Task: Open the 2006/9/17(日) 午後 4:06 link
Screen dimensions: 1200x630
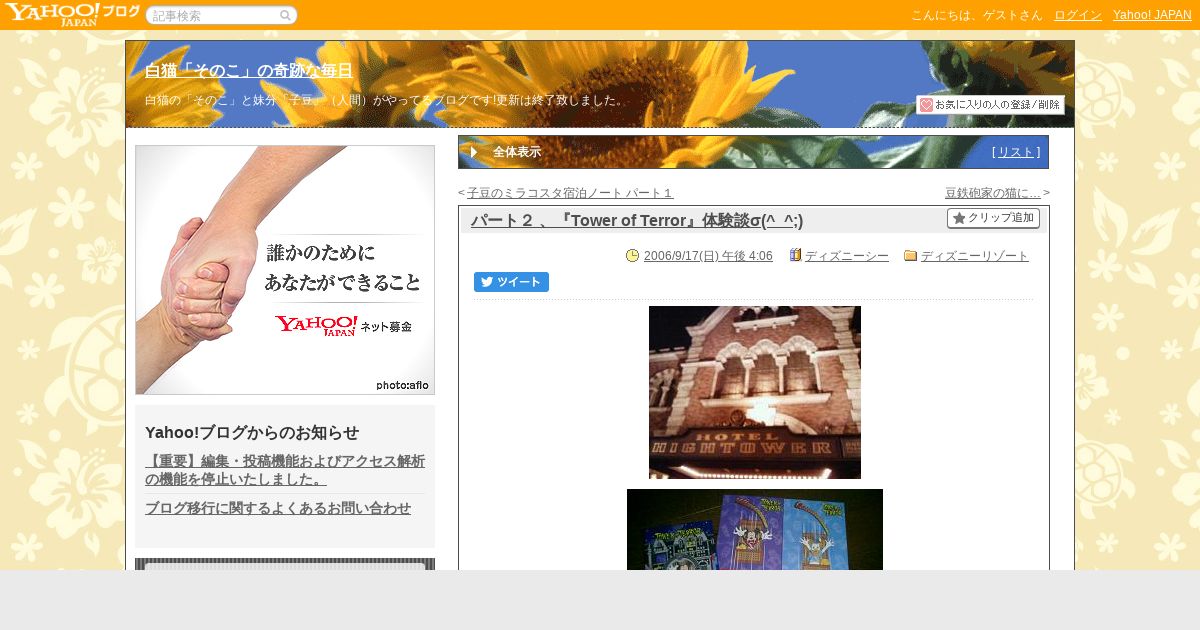Action: coord(708,256)
